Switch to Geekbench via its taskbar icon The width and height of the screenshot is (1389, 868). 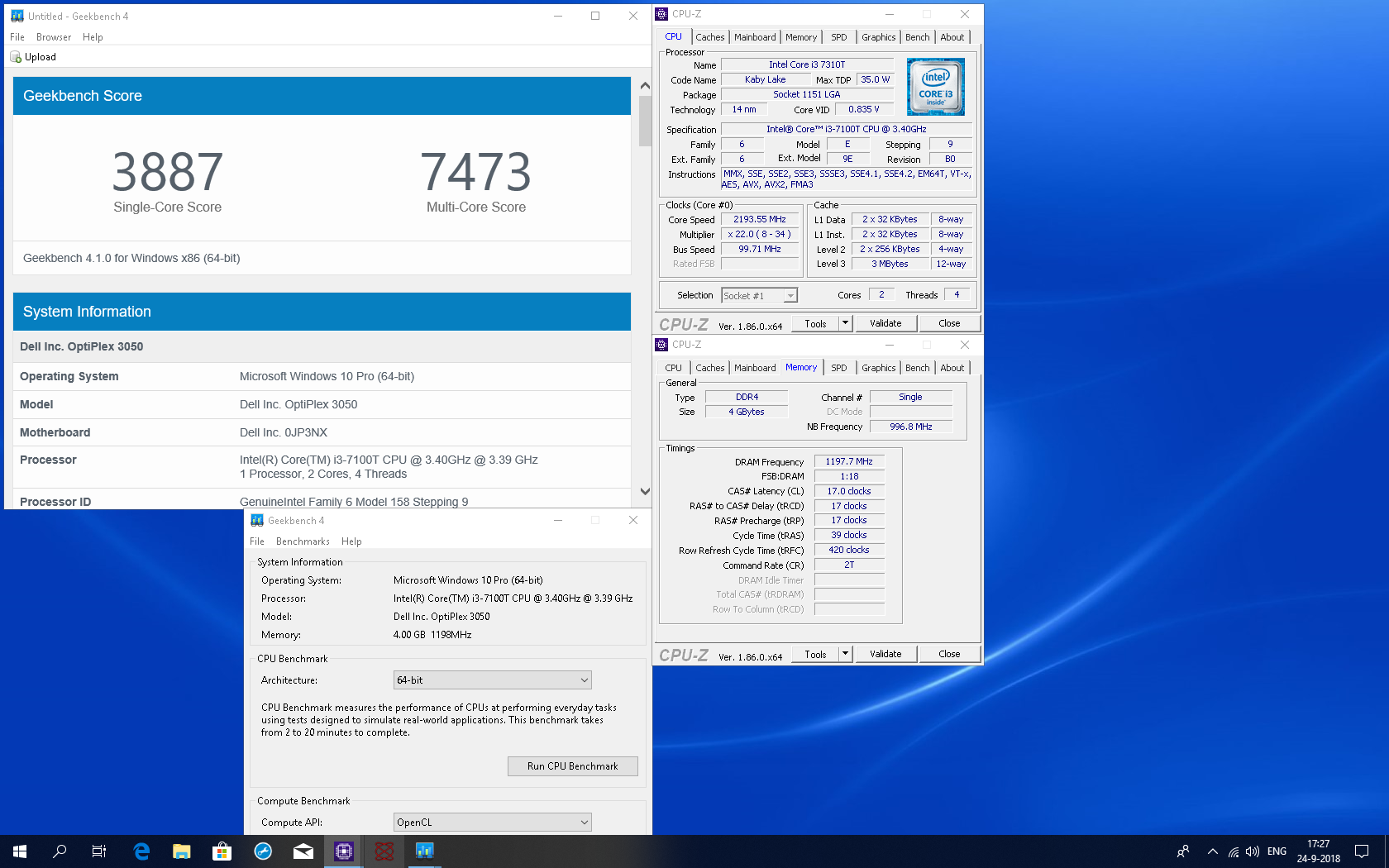(x=425, y=851)
